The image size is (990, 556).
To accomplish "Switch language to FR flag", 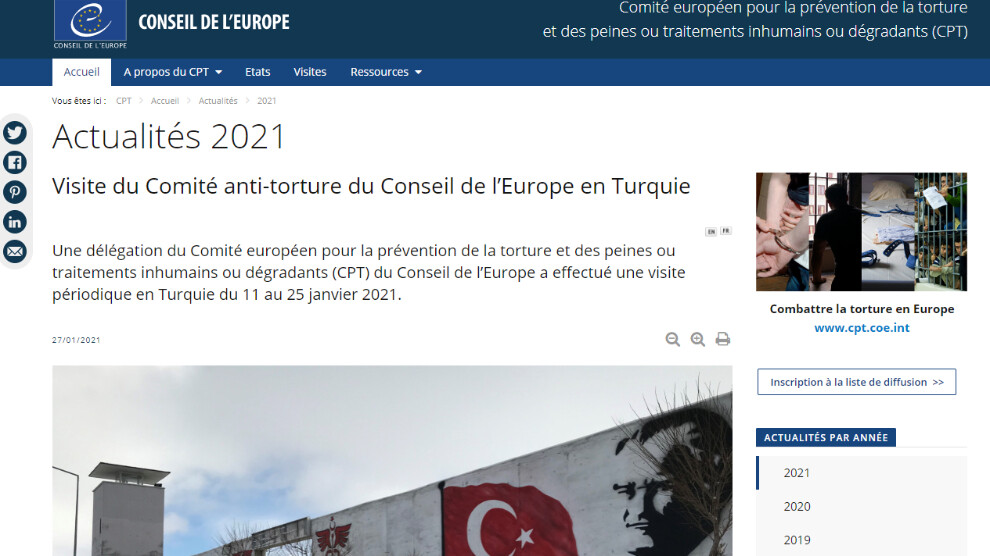I will click(x=725, y=231).
